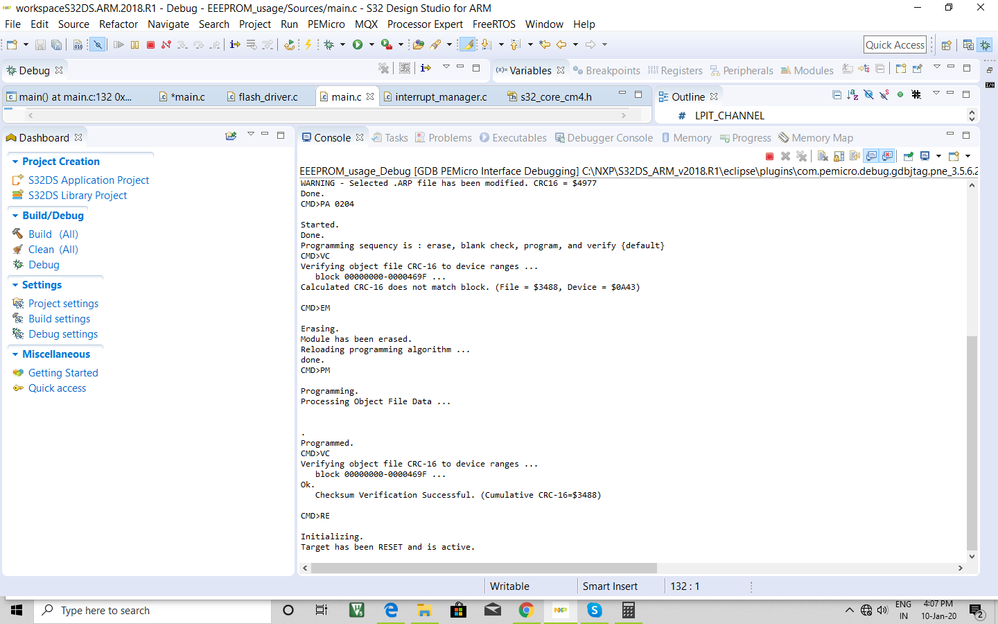Click the Clear Console icon
The image size is (998, 624).
pos(822,156)
